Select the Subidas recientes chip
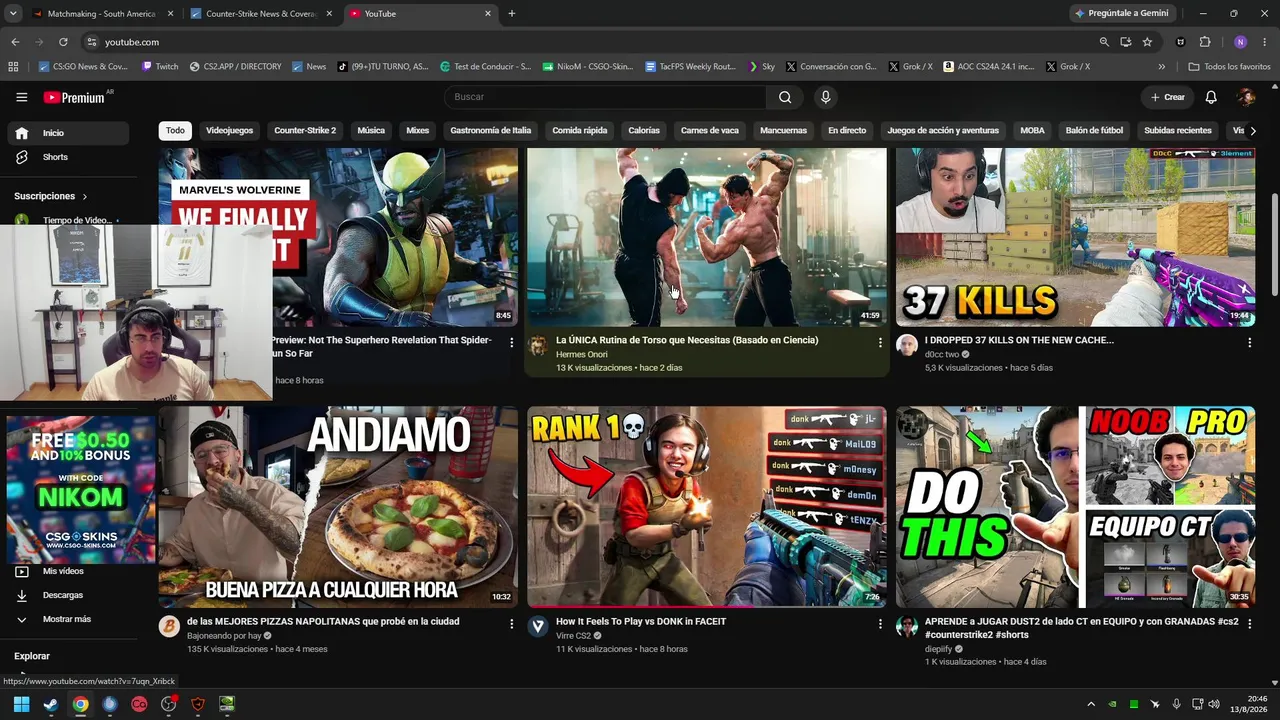This screenshot has height=720, width=1280. (1178, 130)
